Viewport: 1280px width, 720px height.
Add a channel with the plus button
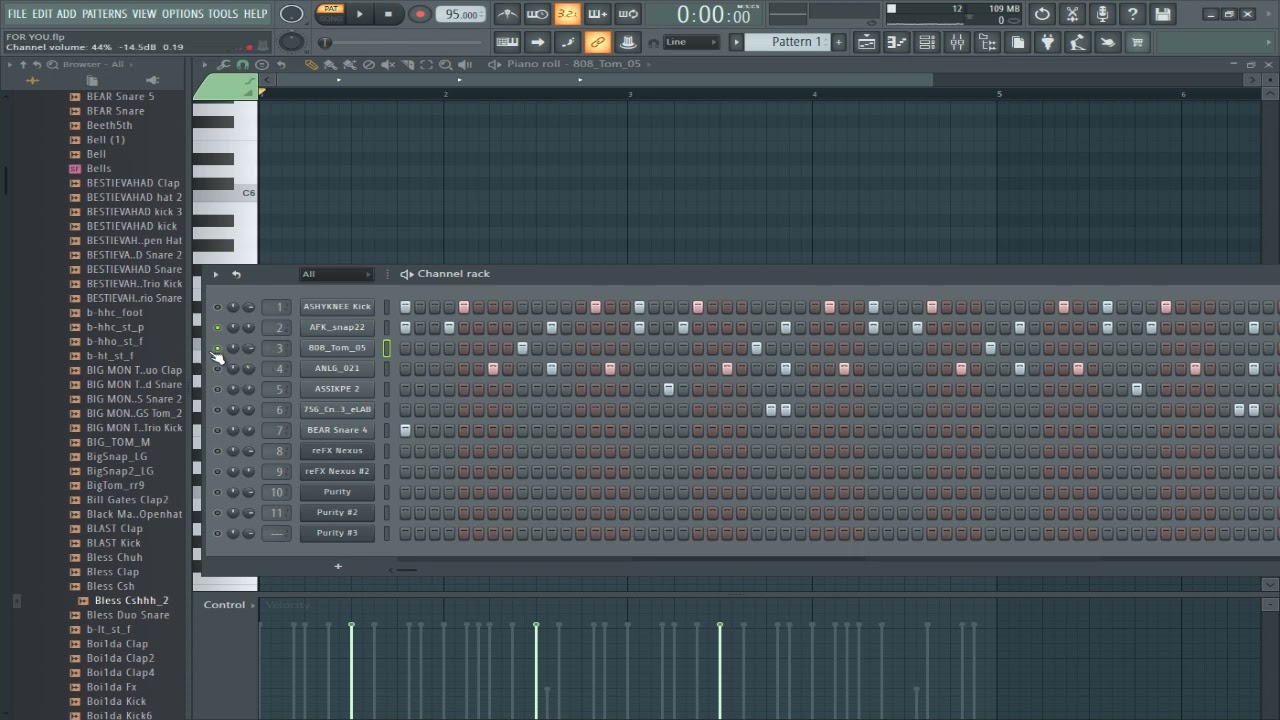(x=338, y=567)
